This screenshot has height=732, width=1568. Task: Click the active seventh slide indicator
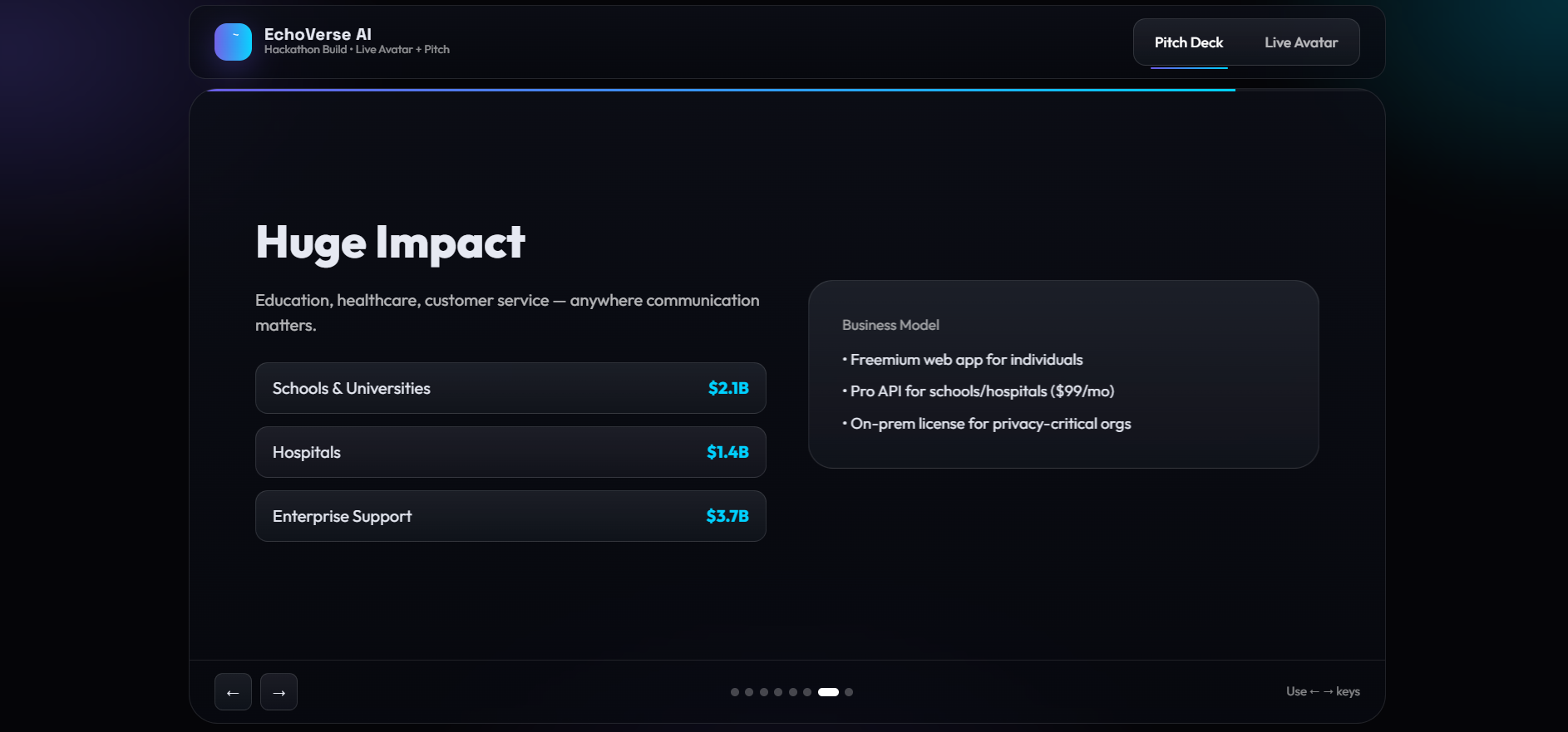(828, 691)
